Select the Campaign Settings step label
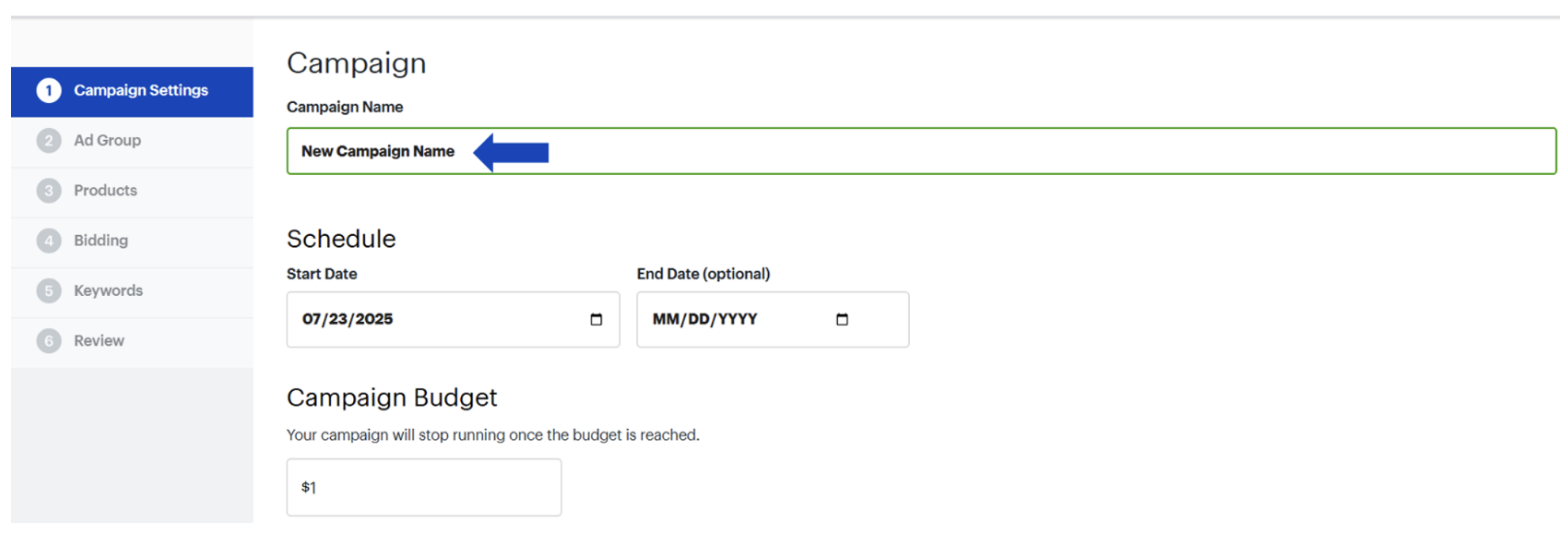The image size is (1568, 535). tap(141, 90)
